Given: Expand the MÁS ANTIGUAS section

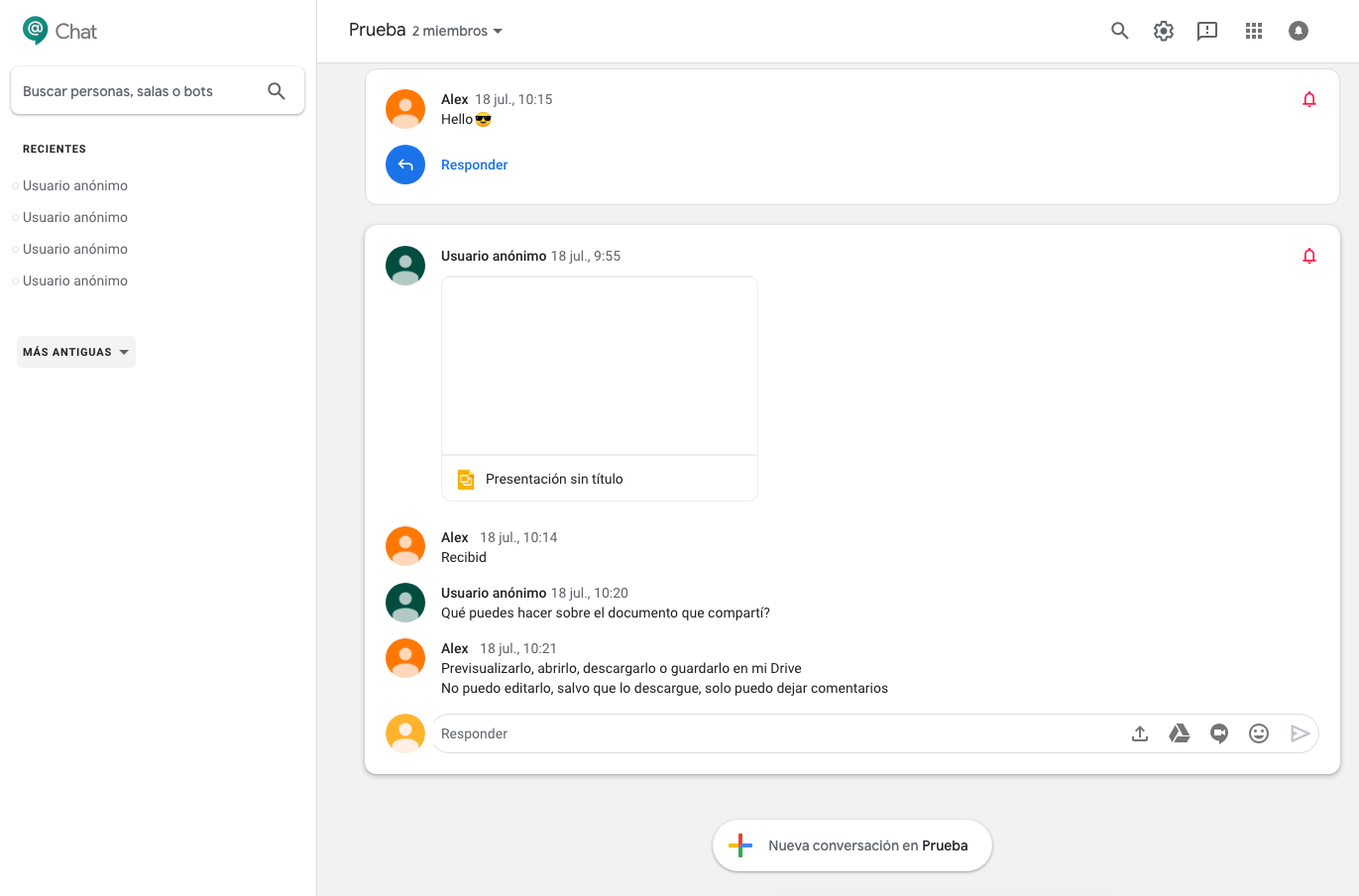Looking at the screenshot, I should point(76,352).
